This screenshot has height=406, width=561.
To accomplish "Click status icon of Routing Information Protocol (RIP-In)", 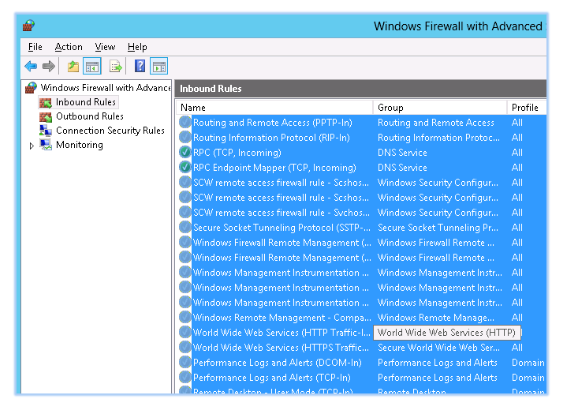I will [x=185, y=137].
